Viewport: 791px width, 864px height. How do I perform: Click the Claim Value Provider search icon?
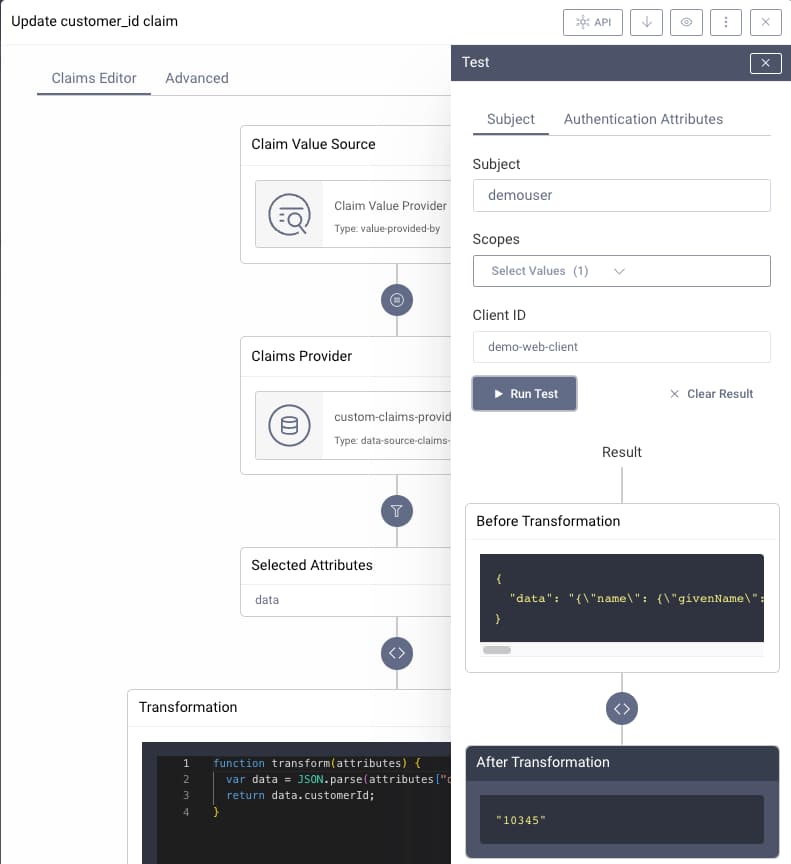pyautogui.click(x=289, y=214)
